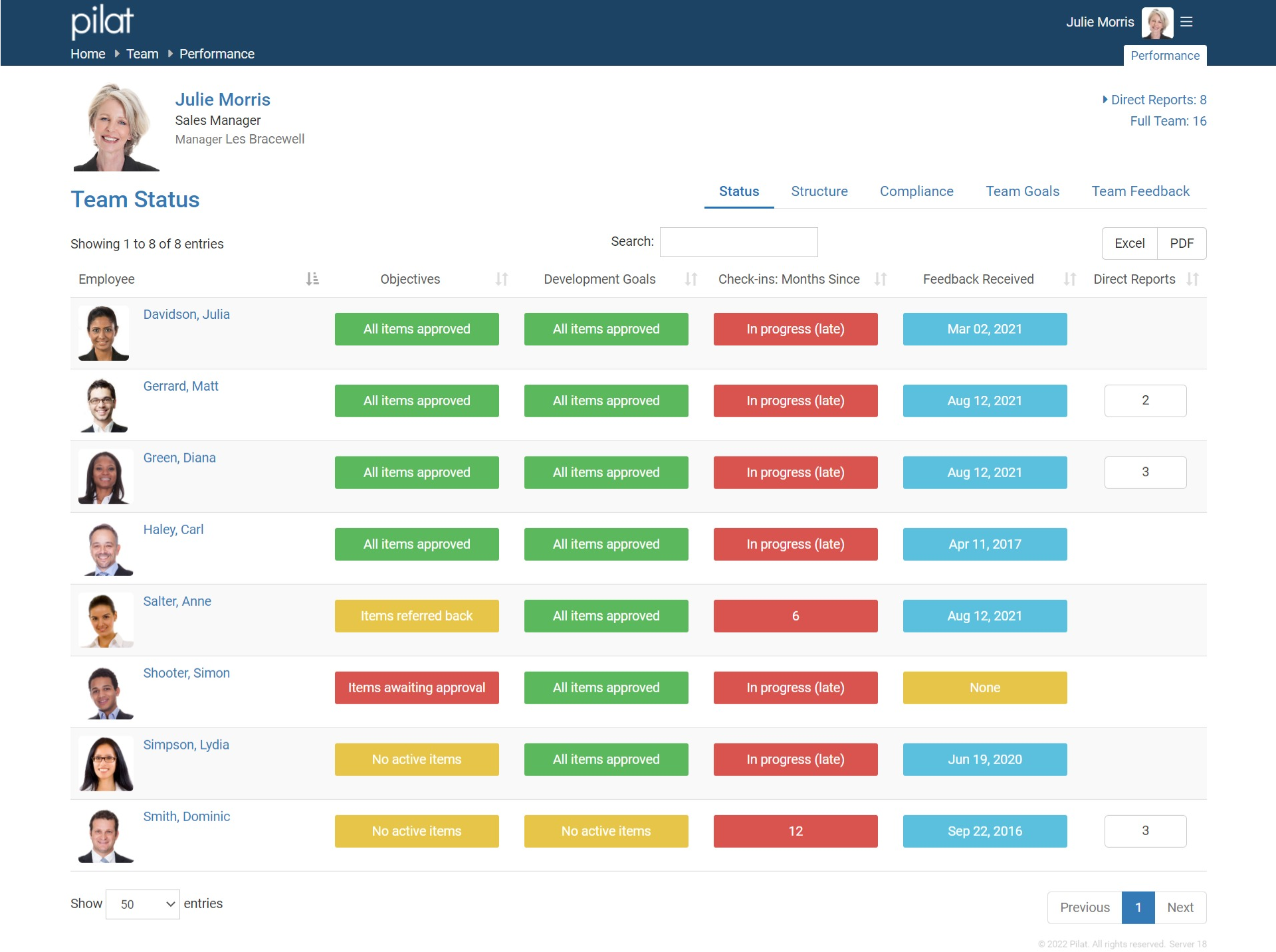
Task: Click Matt Gerrard's photo
Action: coord(104,405)
